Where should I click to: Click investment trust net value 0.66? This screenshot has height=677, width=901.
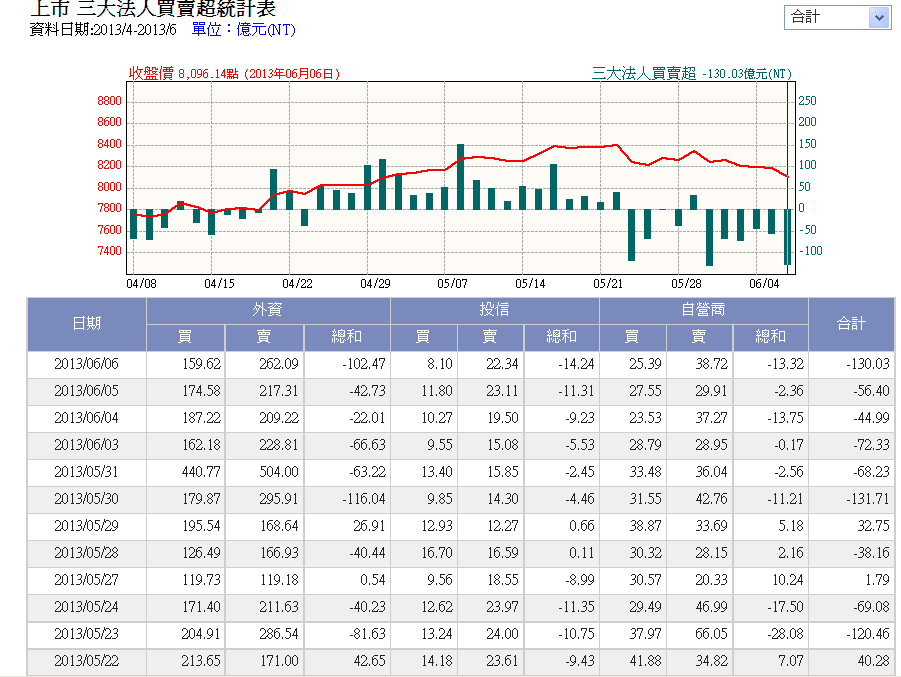click(582, 526)
